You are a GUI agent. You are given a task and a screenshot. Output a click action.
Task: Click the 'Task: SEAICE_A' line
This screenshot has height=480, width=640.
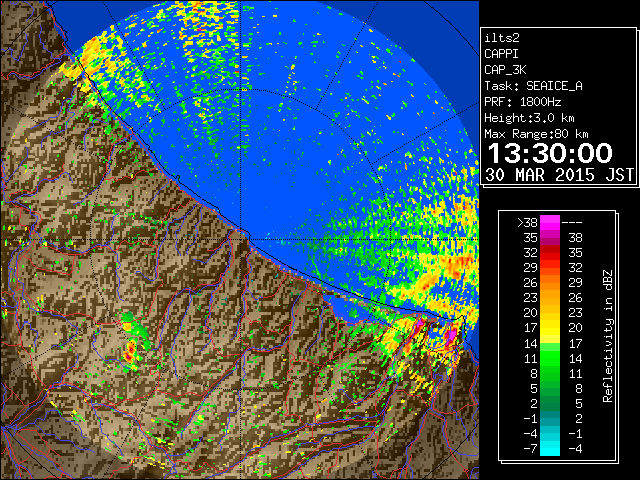(x=533, y=86)
